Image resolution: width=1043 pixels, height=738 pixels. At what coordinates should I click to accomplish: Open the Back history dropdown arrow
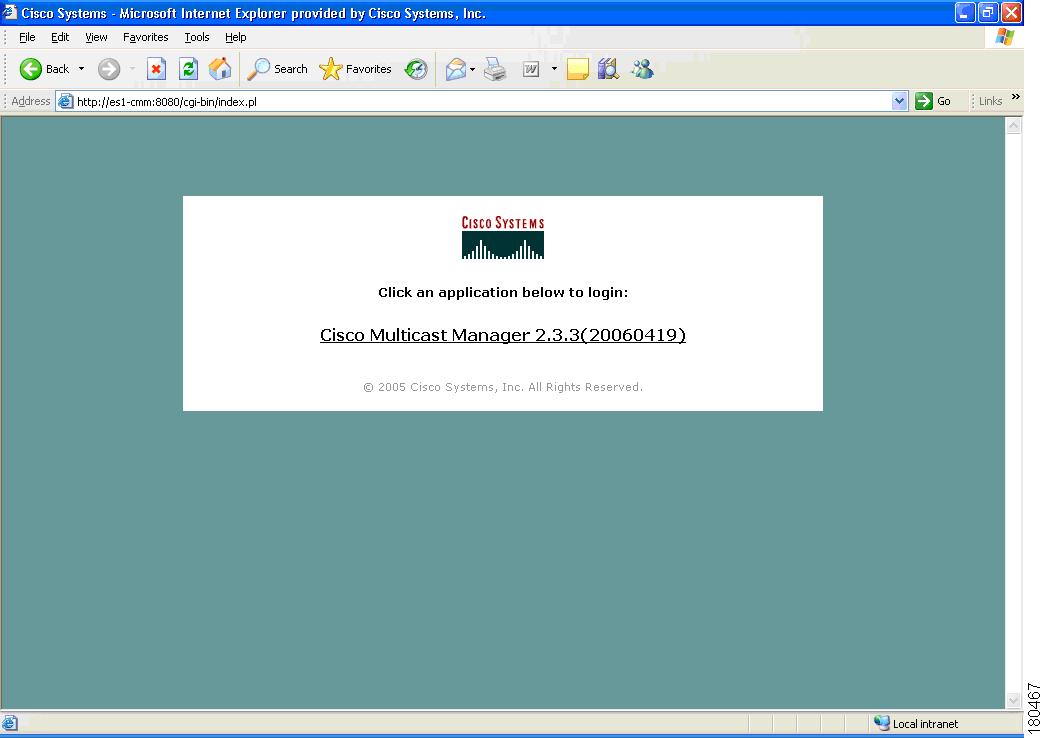coord(81,69)
